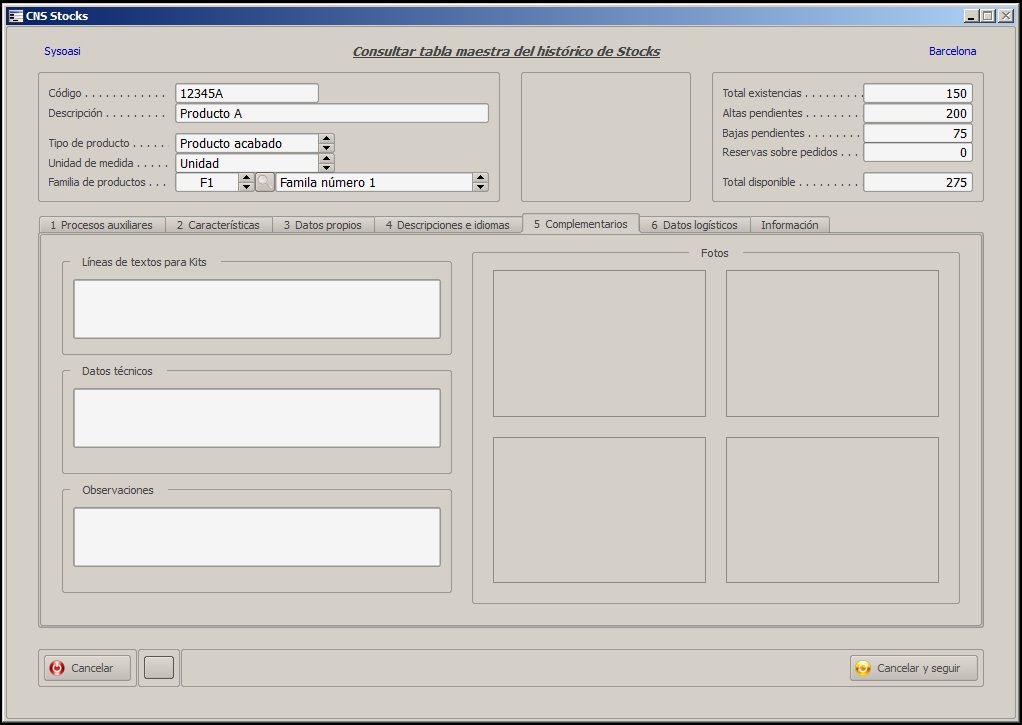Select the lower-right photo box in Fotos
Screen dimensions: 1022x725
(x=832, y=510)
